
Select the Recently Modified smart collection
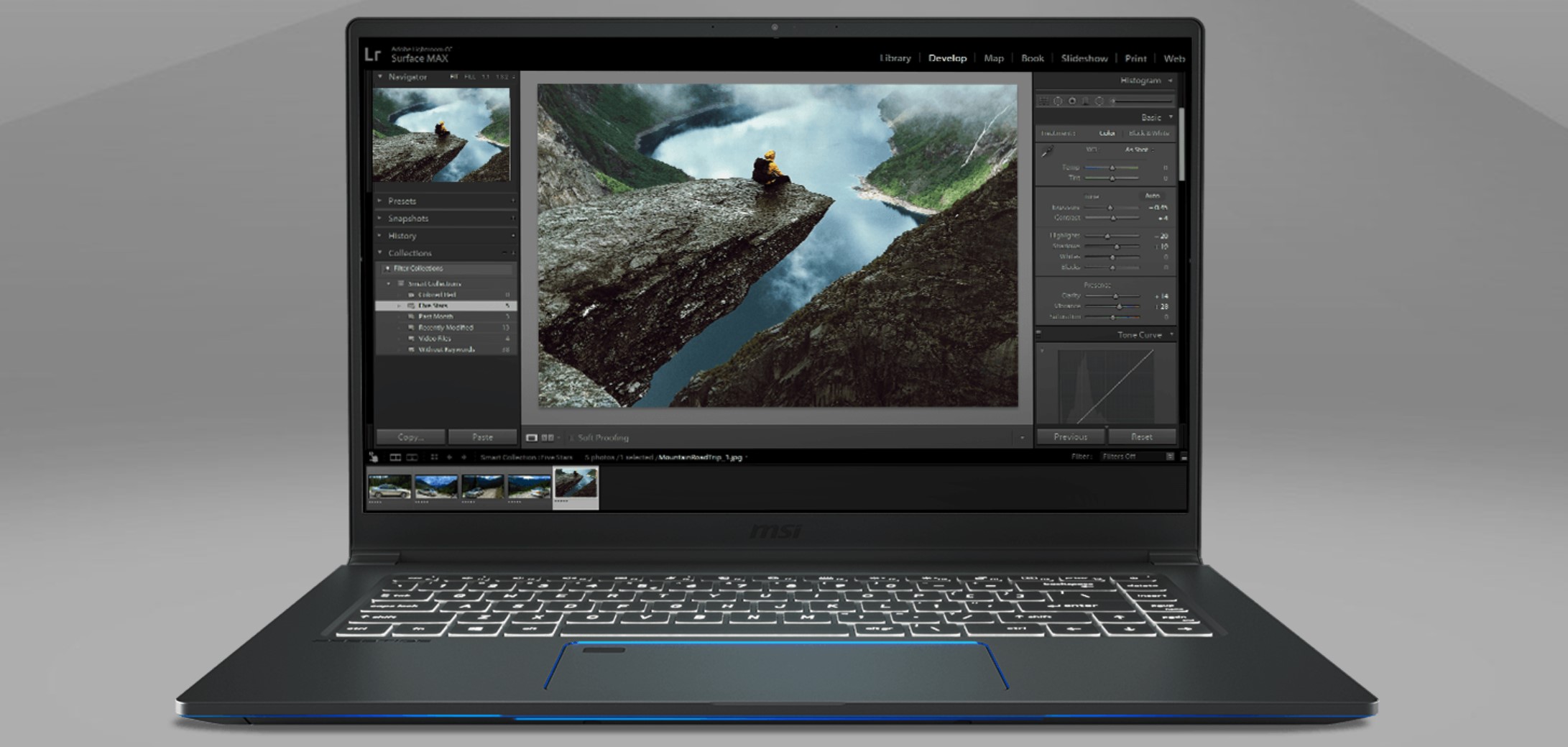tap(446, 327)
